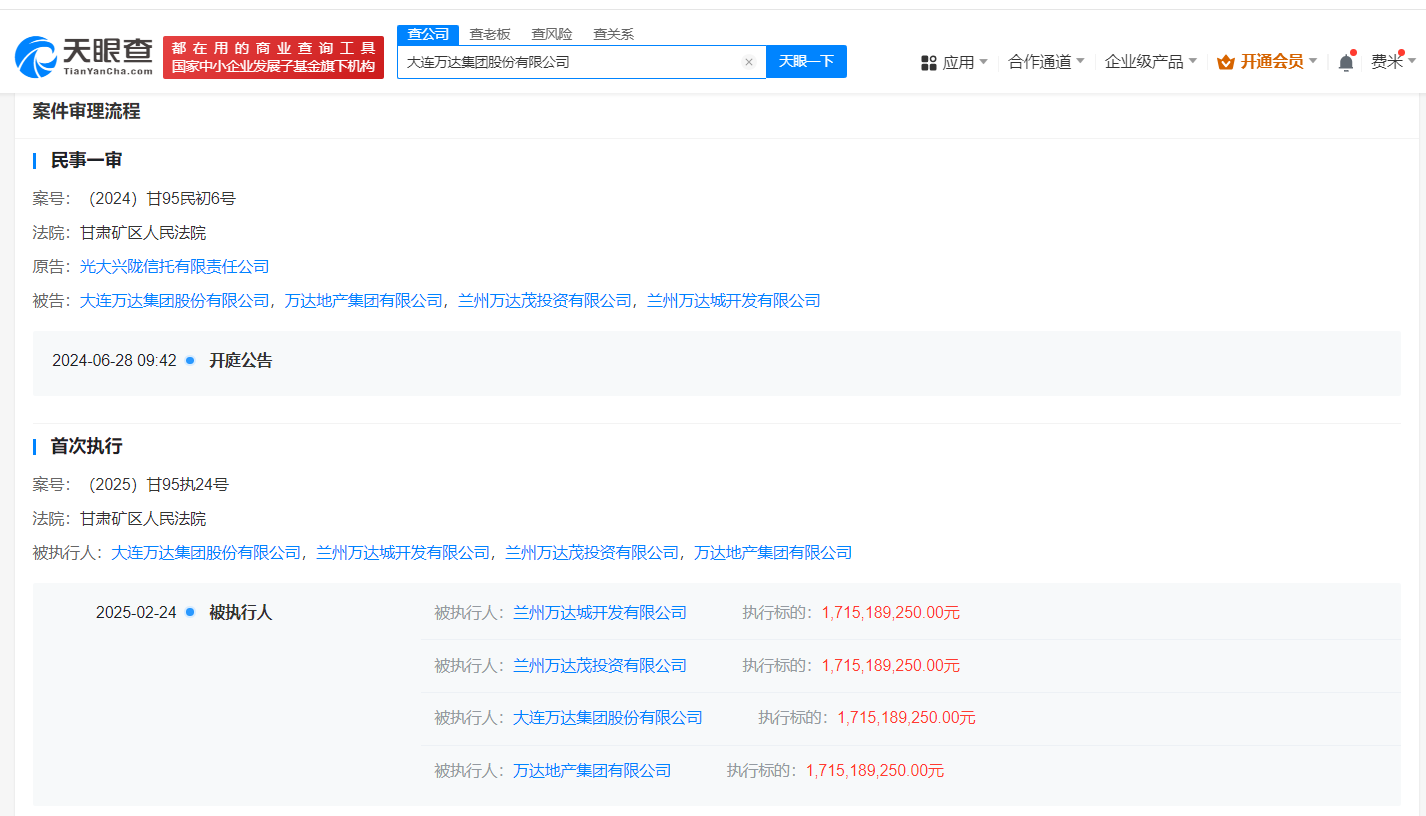Image resolution: width=1426 pixels, height=816 pixels.
Task: Open defendant 兰州万达茂投资有限公司 link
Action: tap(545, 301)
